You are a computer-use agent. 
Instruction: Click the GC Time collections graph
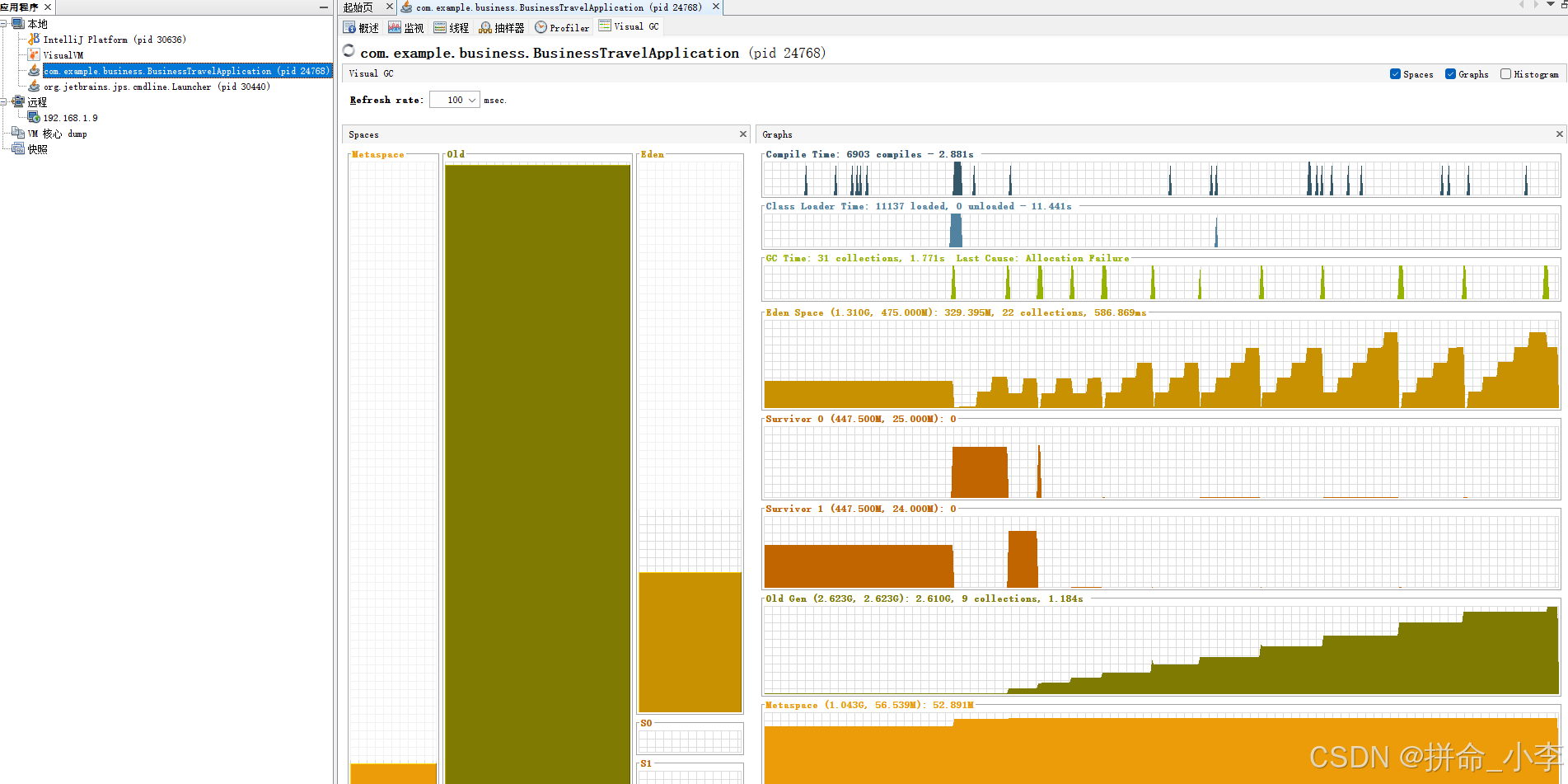click(x=1161, y=283)
